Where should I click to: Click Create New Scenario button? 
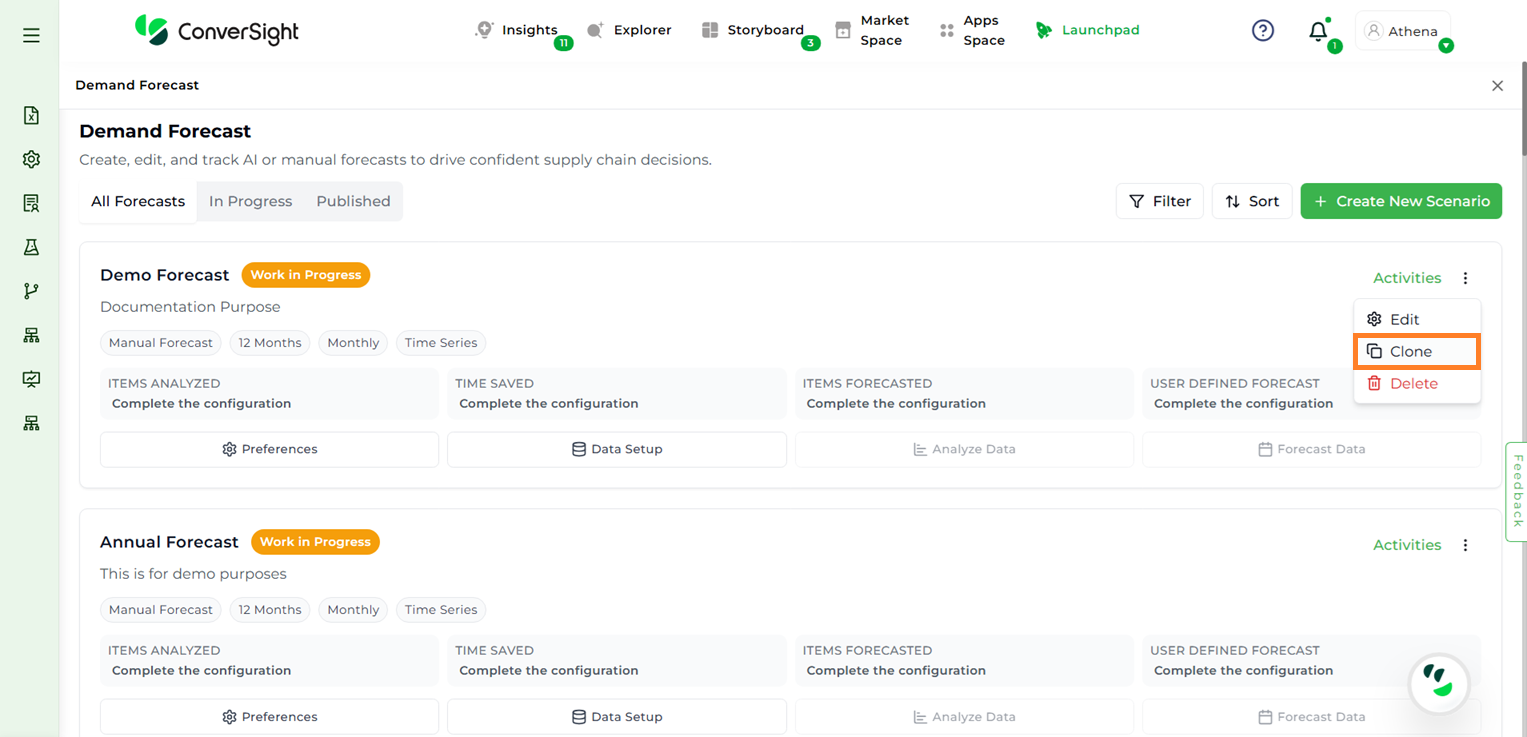coord(1401,201)
